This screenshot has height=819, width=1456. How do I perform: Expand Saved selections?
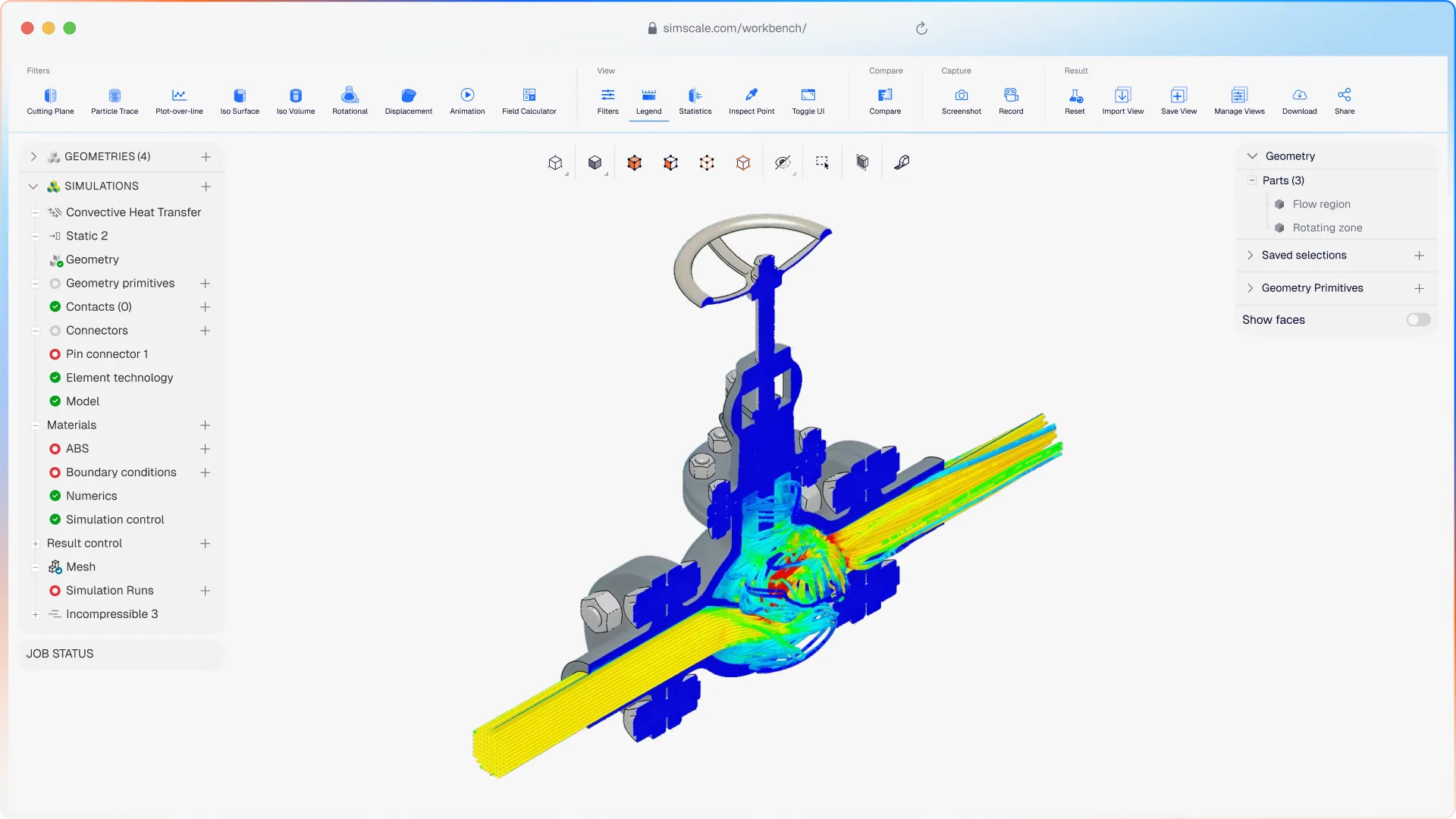[x=1250, y=256]
